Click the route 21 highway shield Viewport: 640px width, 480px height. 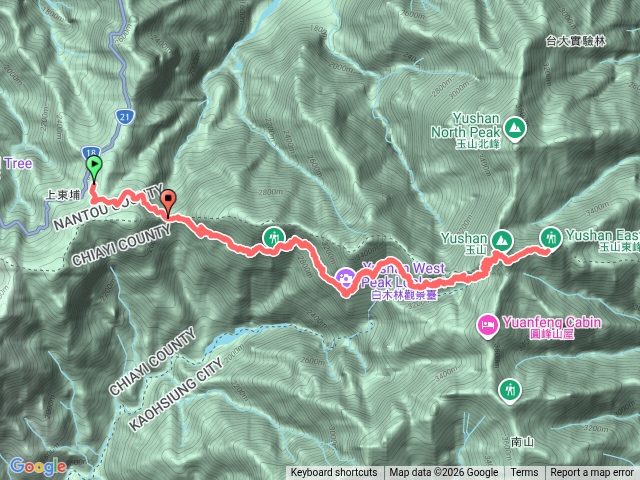point(124,117)
